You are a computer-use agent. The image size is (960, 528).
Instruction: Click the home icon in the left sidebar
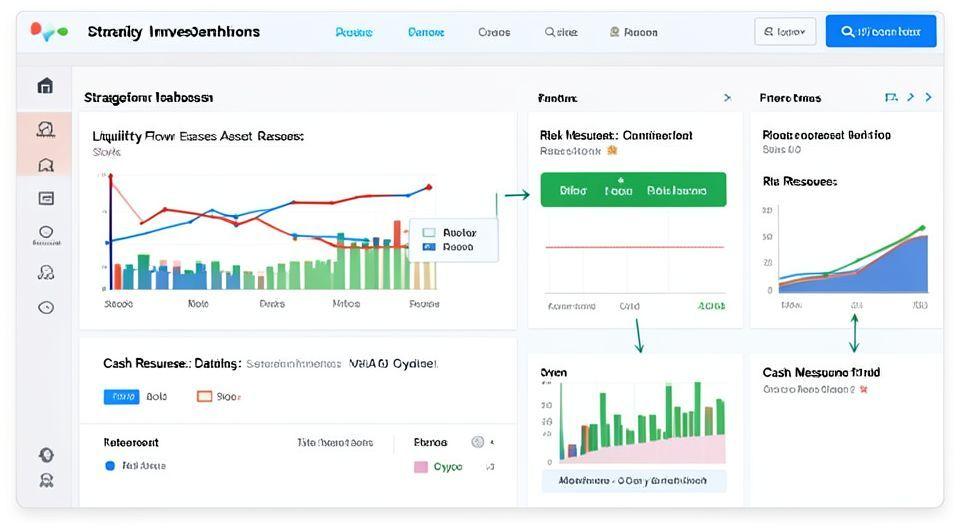click(45, 86)
